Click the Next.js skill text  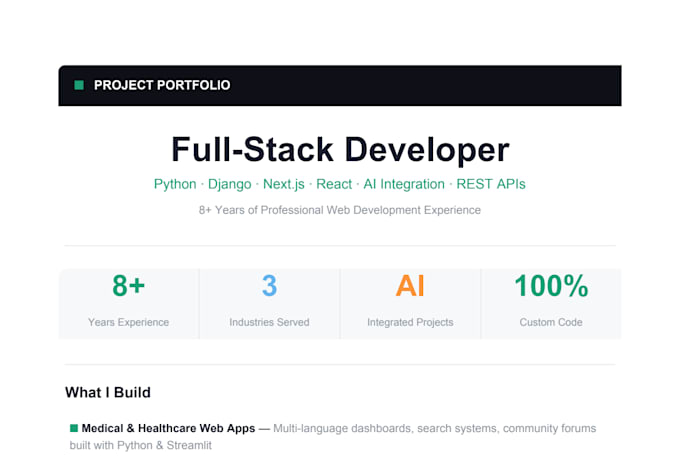click(284, 184)
